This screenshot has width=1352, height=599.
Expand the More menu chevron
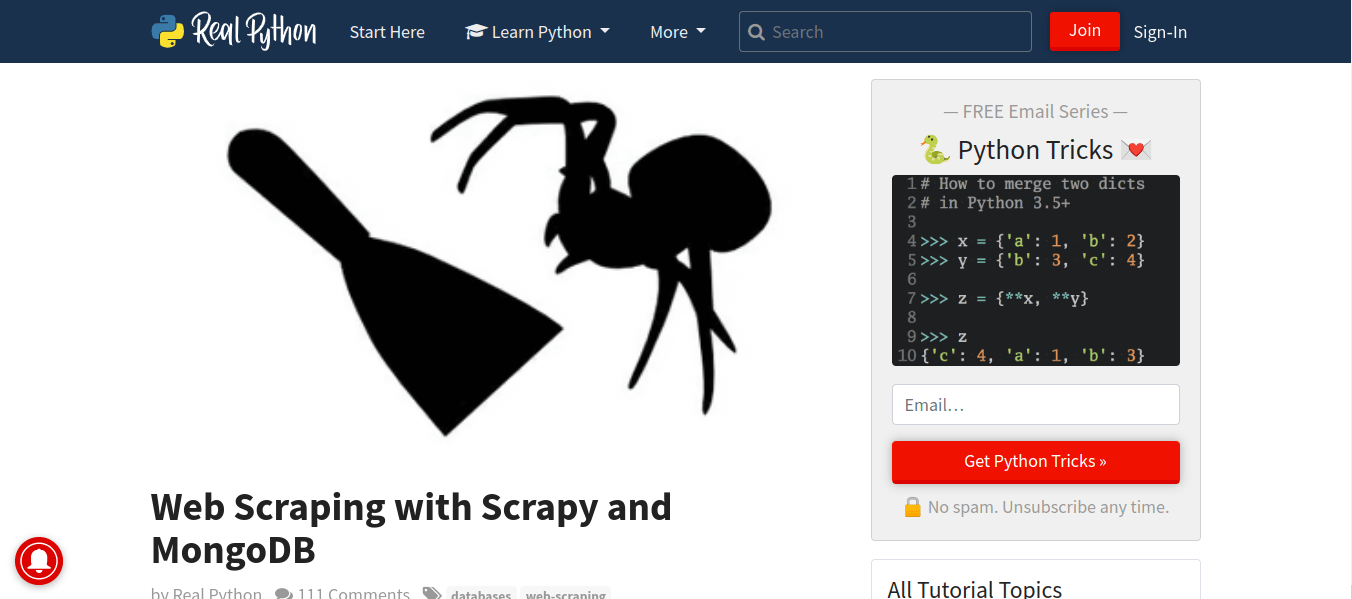click(703, 32)
